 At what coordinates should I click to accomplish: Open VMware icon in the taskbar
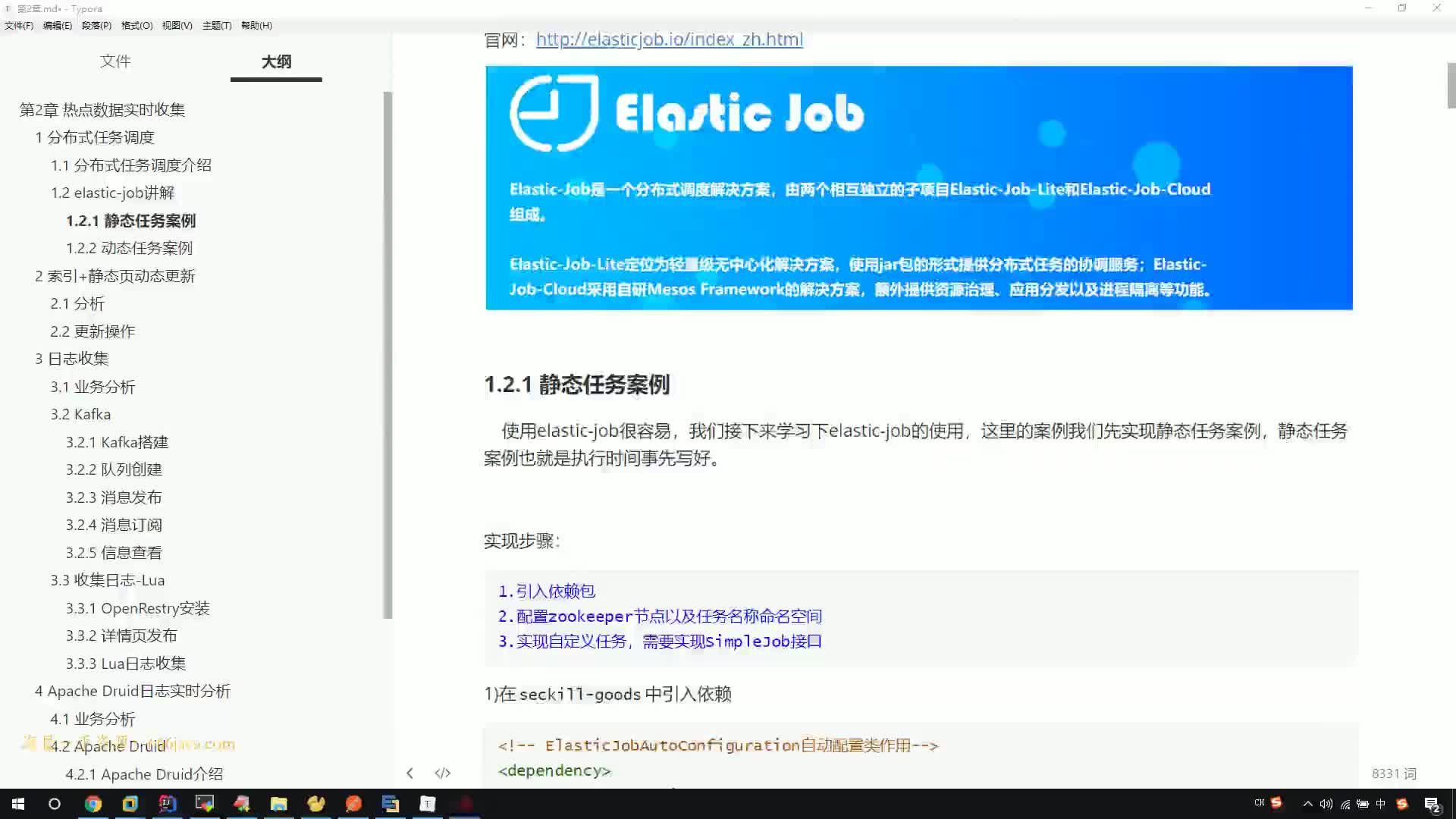click(130, 804)
